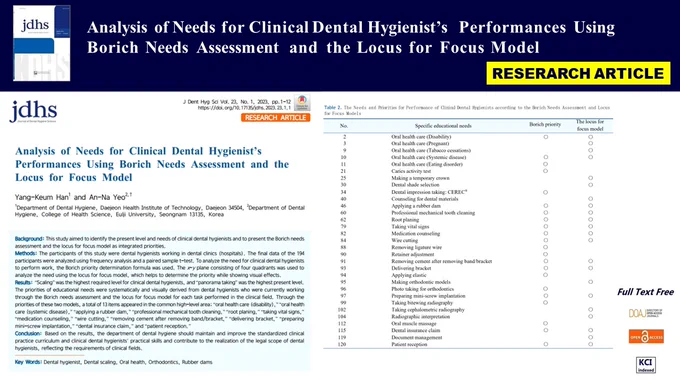Image resolution: width=680 pixels, height=383 pixels.
Task: Select table row Removing ligature wire
Action: click(468, 247)
